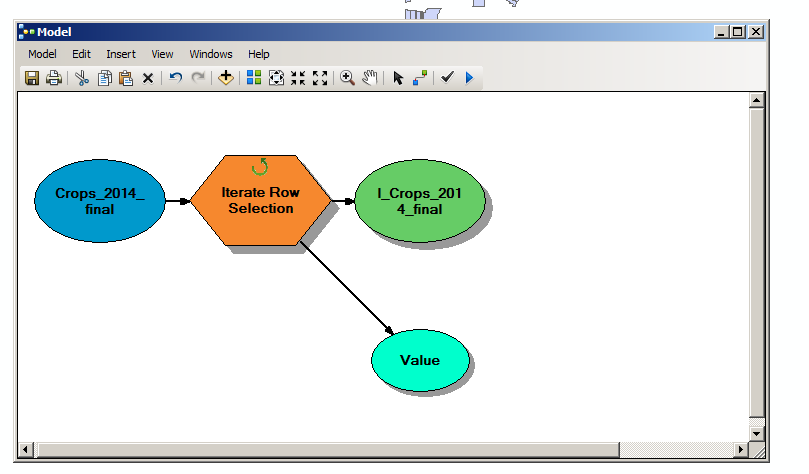Select the Zoom In magnifier tool
809x474 pixels.
[x=347, y=78]
